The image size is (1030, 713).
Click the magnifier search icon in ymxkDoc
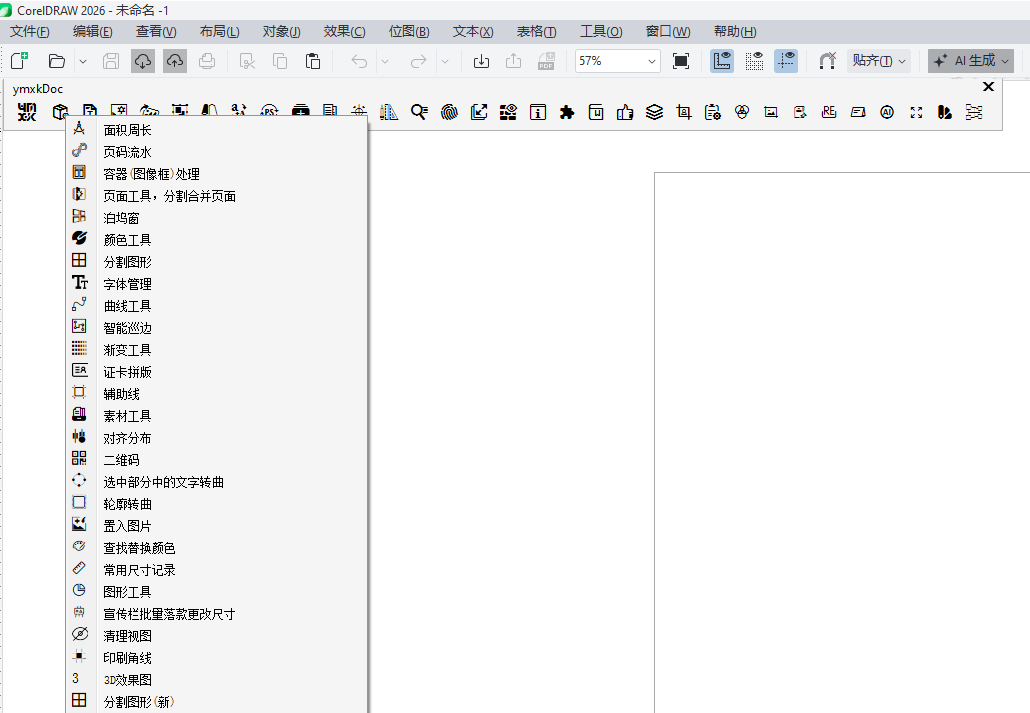(x=419, y=112)
